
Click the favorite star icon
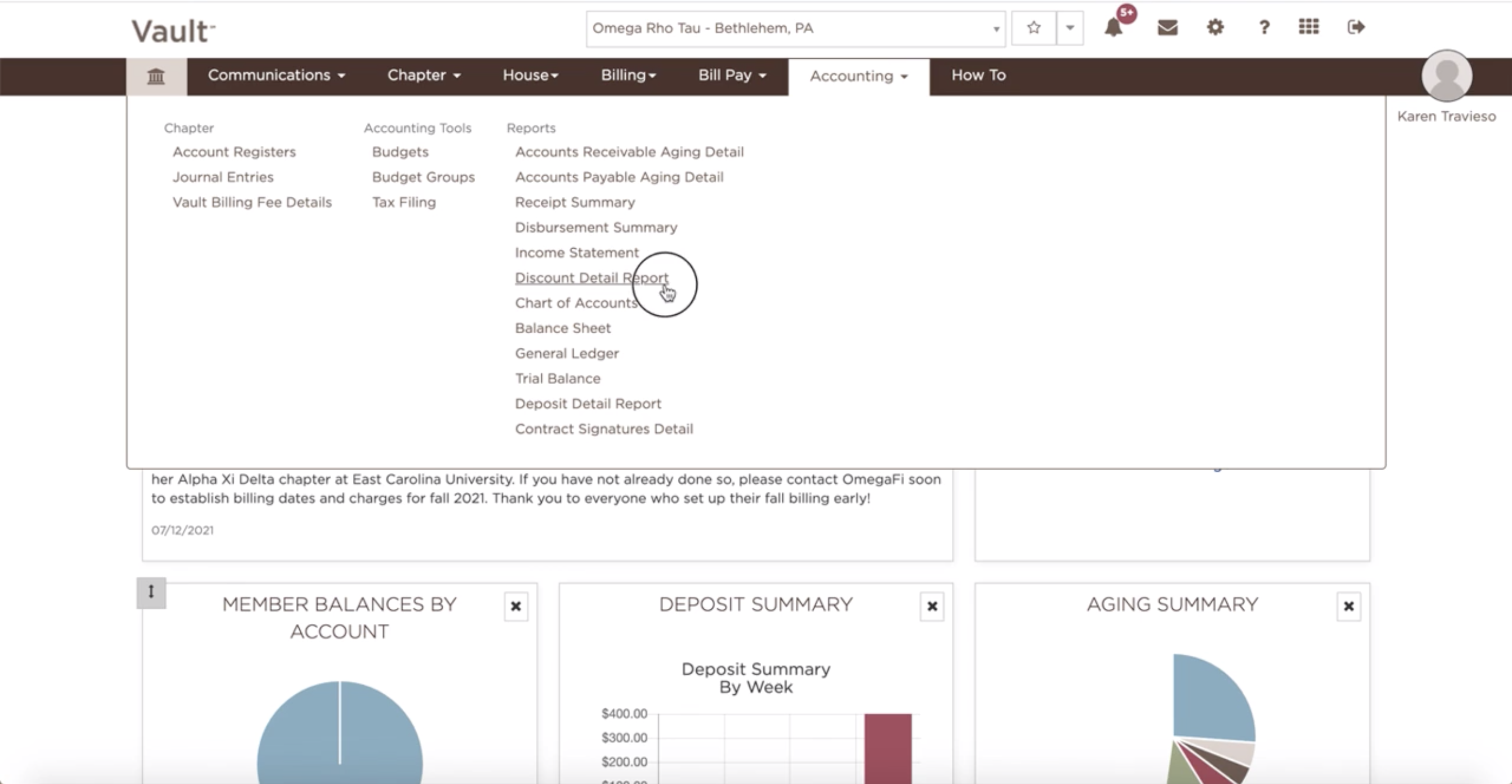tap(1034, 28)
